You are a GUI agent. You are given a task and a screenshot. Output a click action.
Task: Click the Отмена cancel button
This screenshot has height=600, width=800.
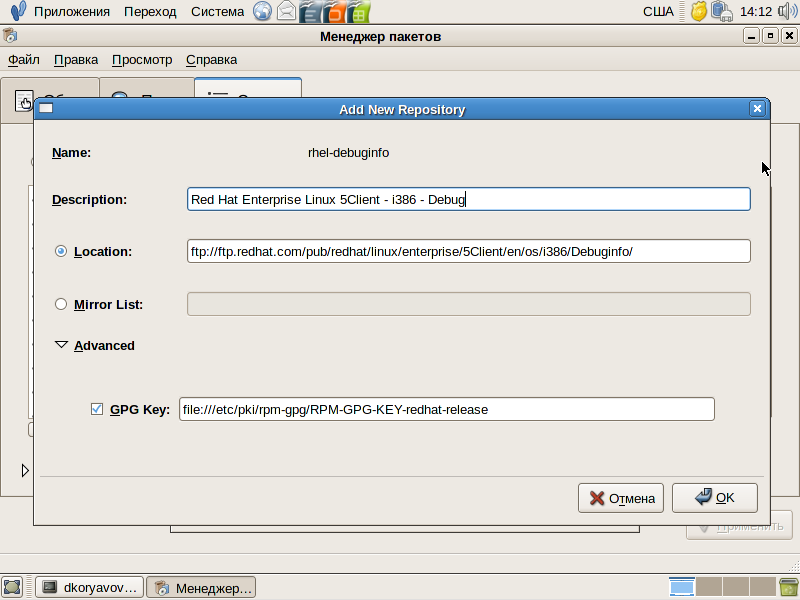pos(621,498)
